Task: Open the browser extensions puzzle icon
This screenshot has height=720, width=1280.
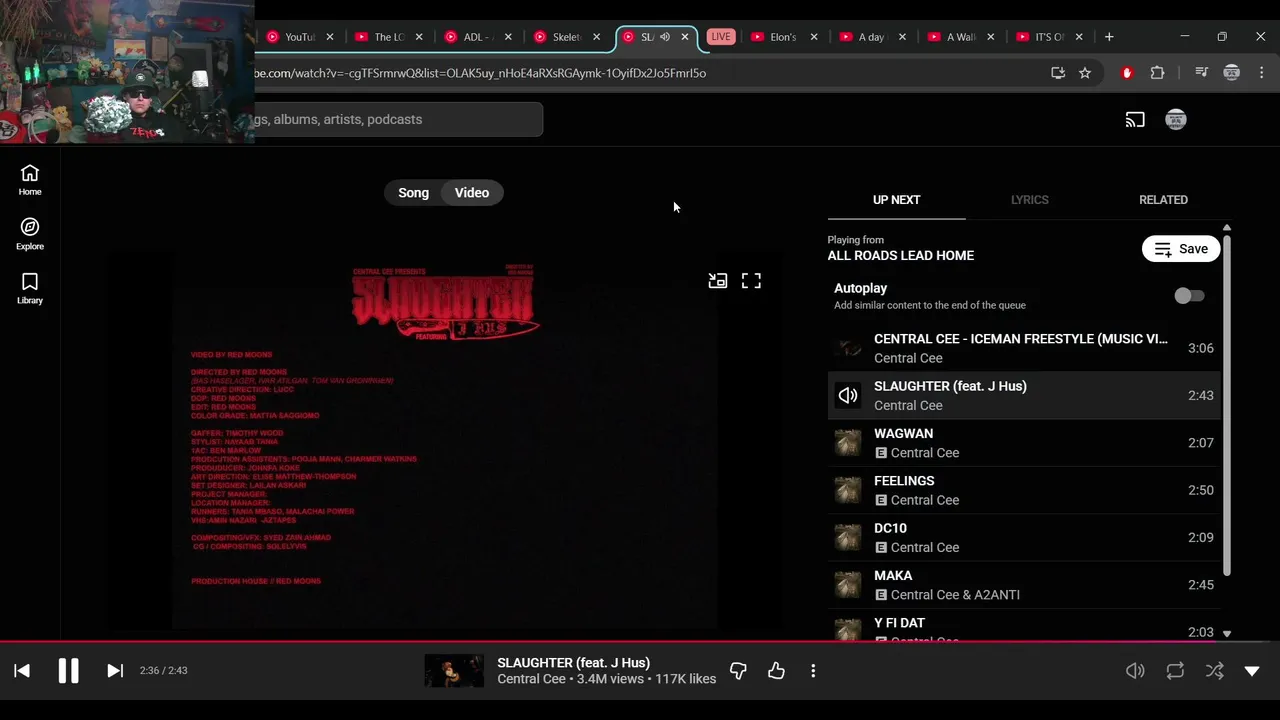Action: 1157,73
